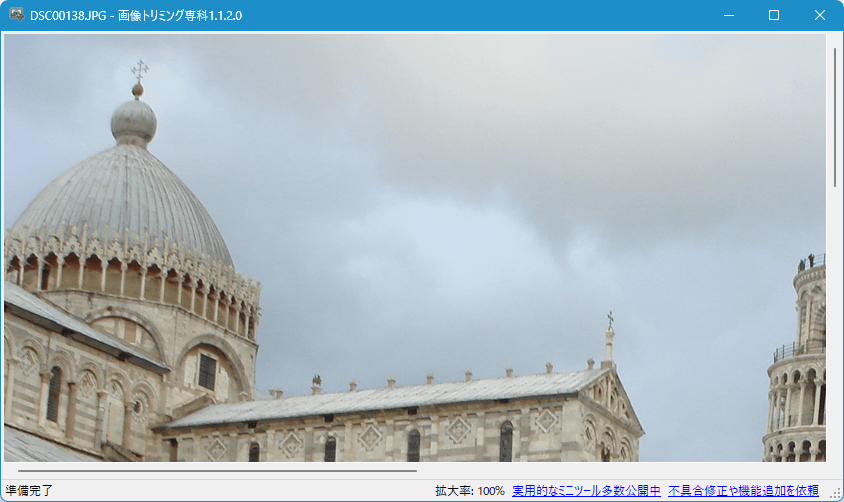The width and height of the screenshot is (844, 502).
Task: Click the 拡大率: 100% status text
Action: coord(470,491)
